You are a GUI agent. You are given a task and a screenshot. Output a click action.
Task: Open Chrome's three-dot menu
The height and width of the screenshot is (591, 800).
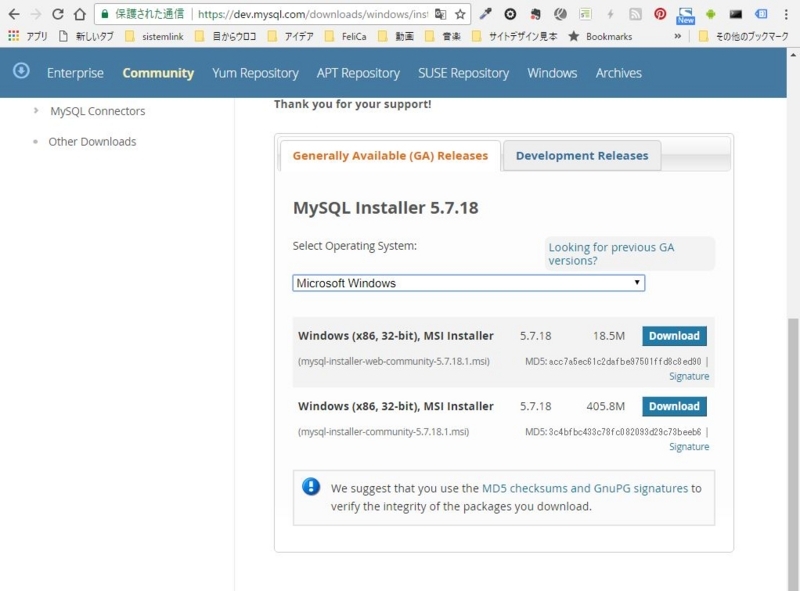pos(786,14)
